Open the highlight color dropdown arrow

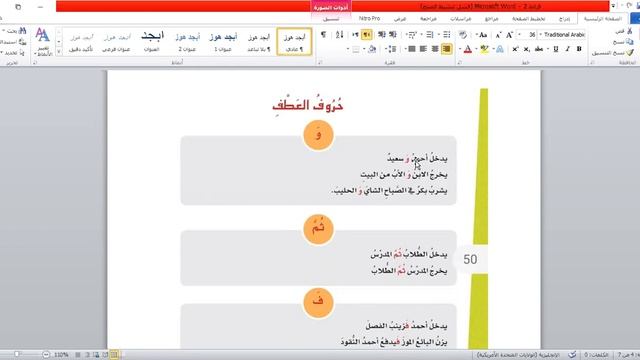[477, 49]
